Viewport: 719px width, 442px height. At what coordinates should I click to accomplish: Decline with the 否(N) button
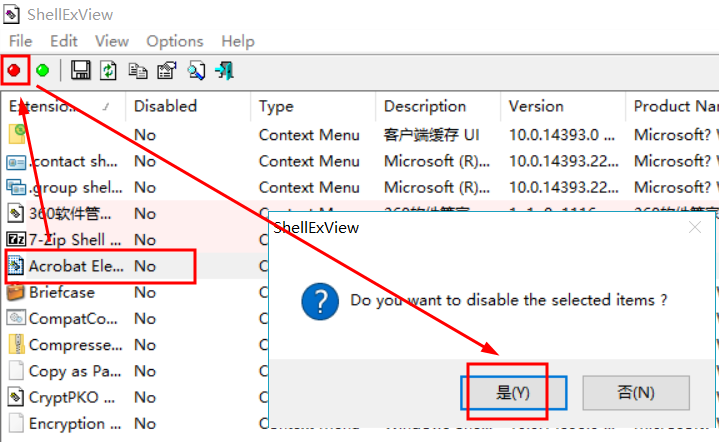tap(636, 392)
